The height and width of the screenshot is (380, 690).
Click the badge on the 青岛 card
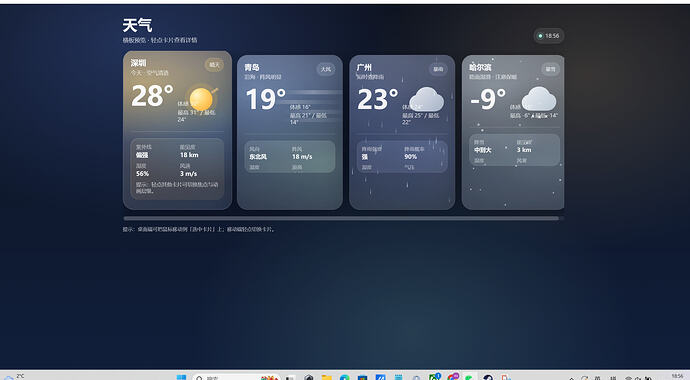326,69
